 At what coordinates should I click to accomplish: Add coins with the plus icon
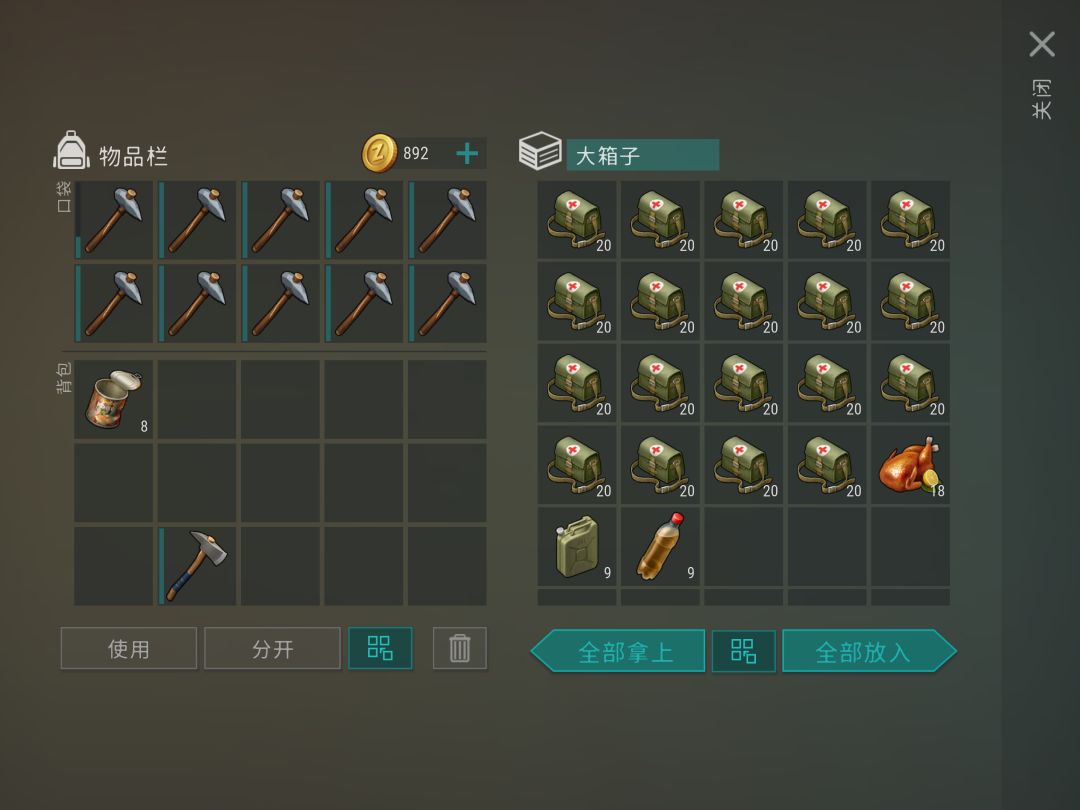pyautogui.click(x=467, y=153)
